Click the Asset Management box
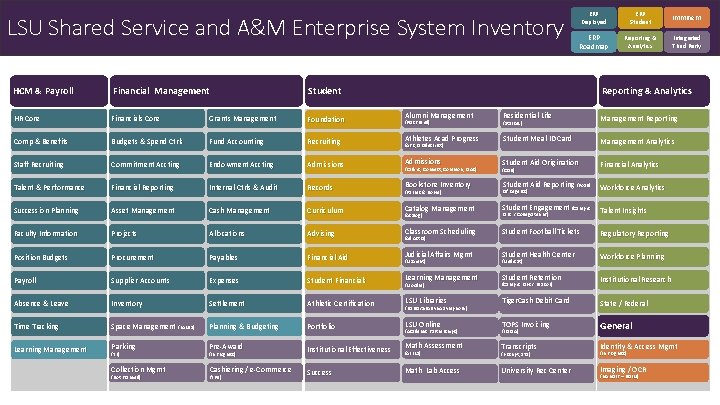 pos(157,211)
